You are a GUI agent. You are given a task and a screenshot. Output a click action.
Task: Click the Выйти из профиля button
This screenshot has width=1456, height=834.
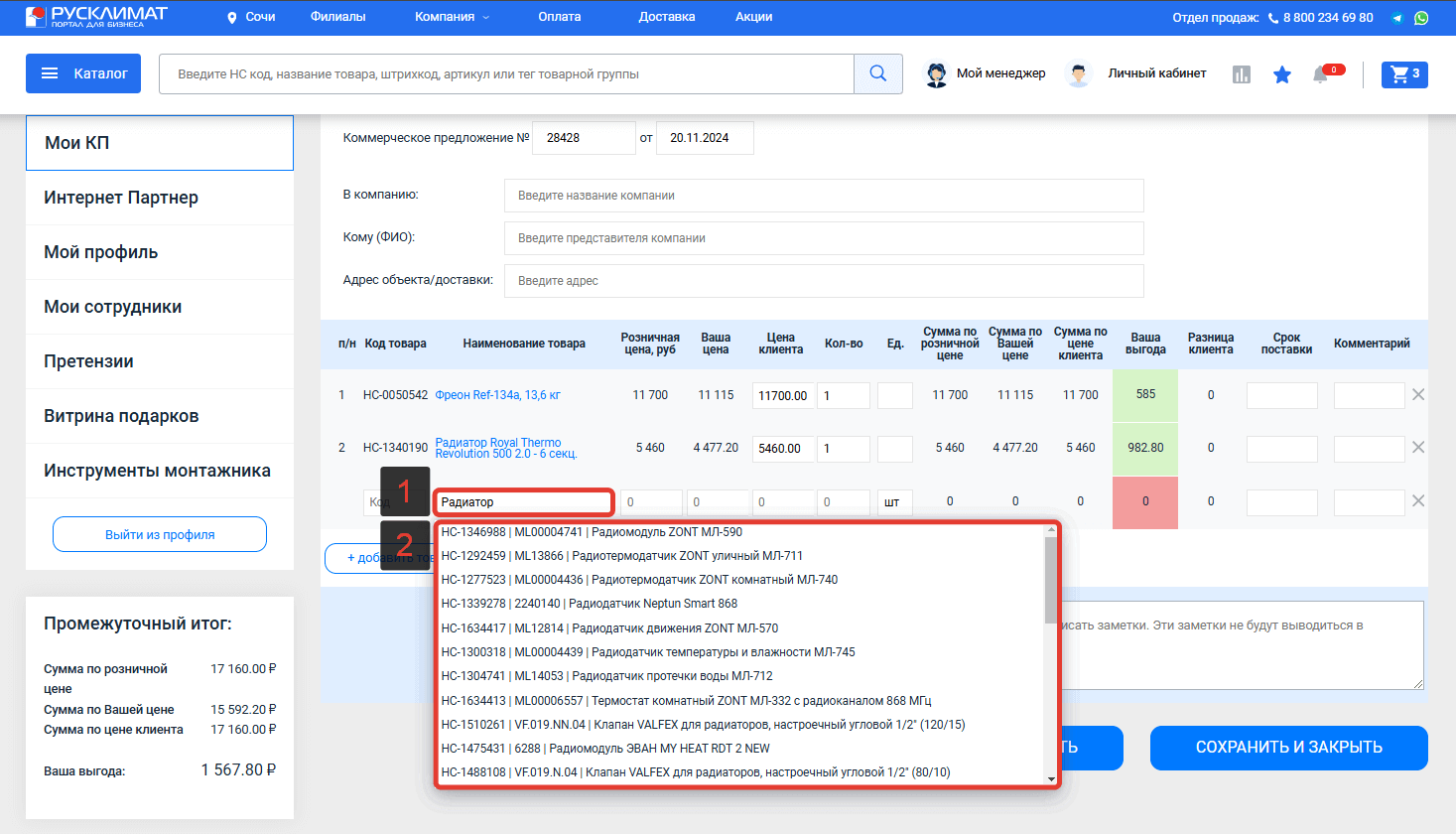160,534
